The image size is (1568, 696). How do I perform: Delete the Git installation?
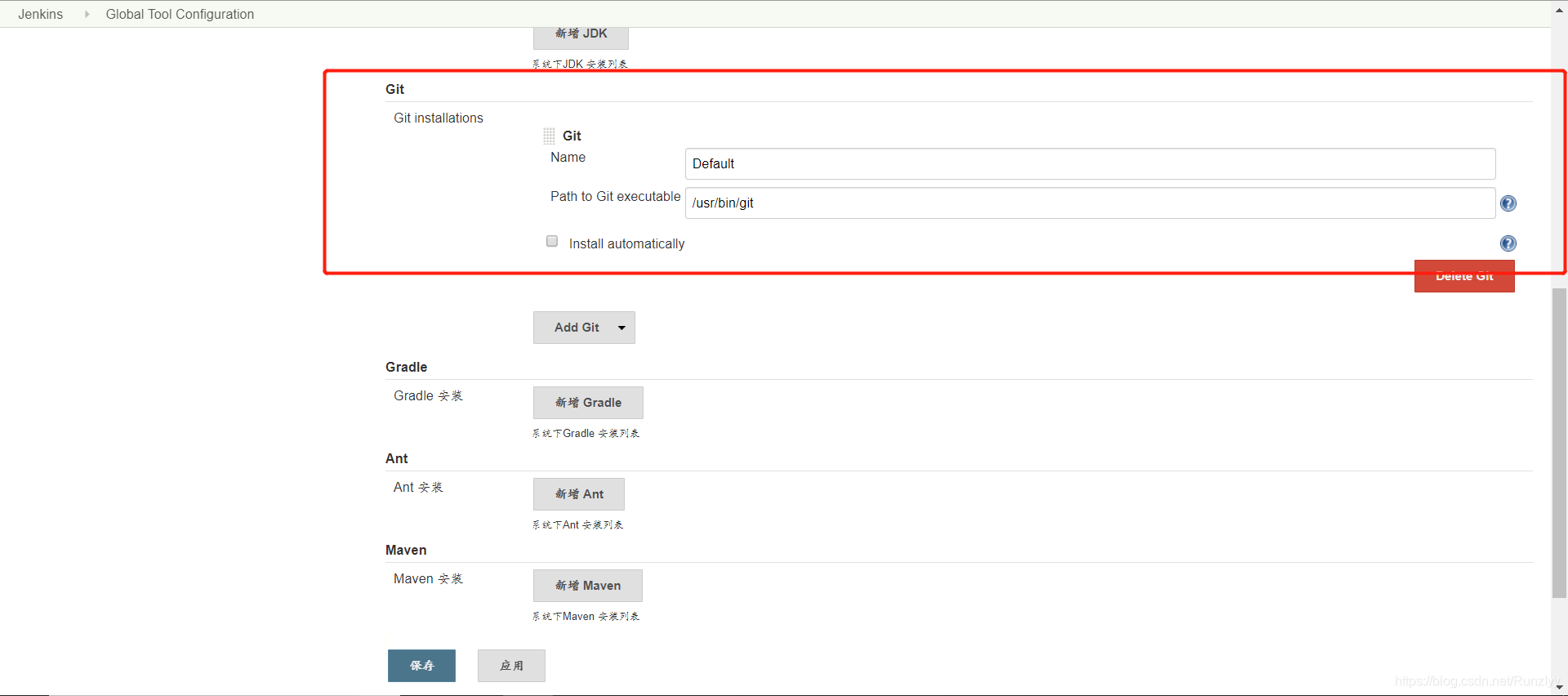tap(1464, 276)
